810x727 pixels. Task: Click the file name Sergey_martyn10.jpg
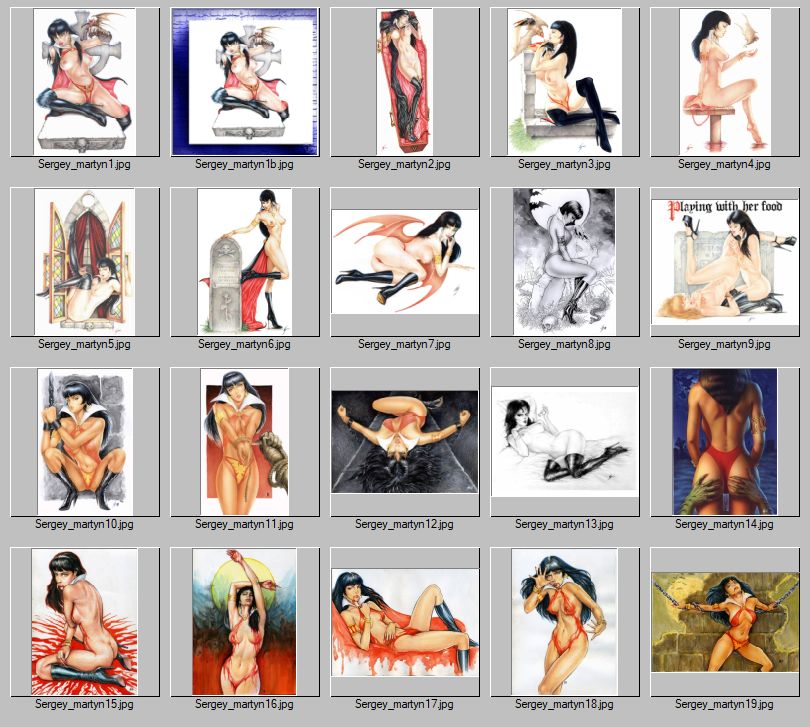[x=84, y=524]
